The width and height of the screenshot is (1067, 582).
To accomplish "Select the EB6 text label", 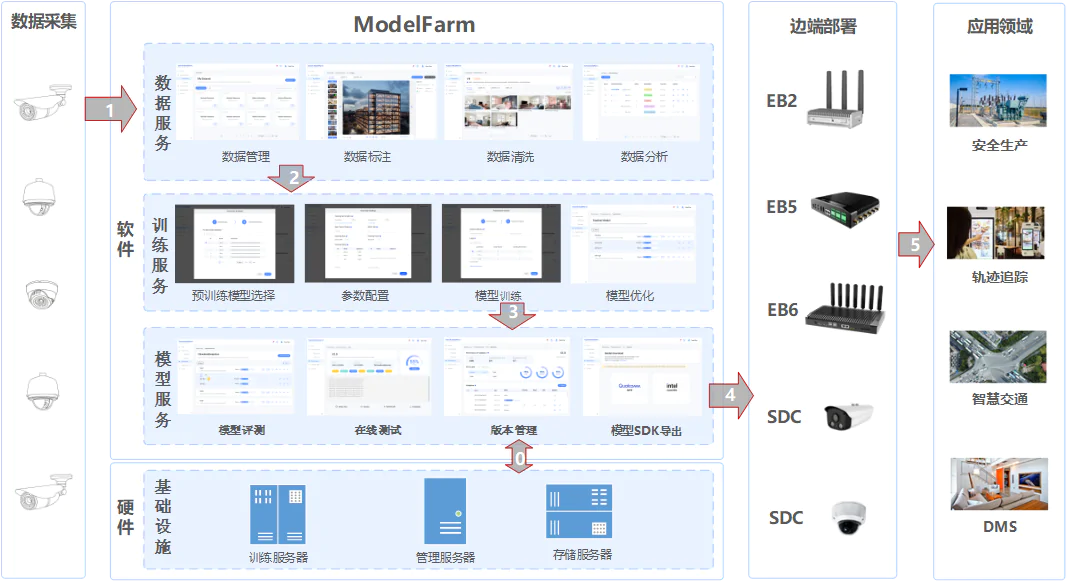I will tap(783, 310).
